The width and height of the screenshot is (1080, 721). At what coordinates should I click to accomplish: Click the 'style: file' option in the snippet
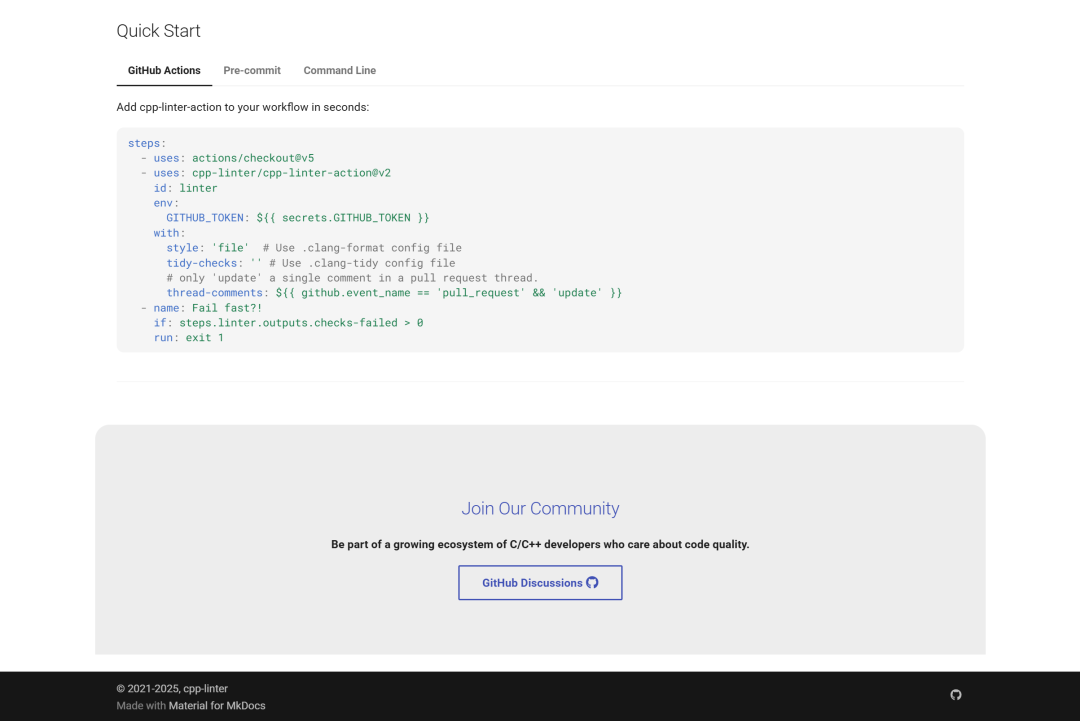pyautogui.click(x=207, y=247)
